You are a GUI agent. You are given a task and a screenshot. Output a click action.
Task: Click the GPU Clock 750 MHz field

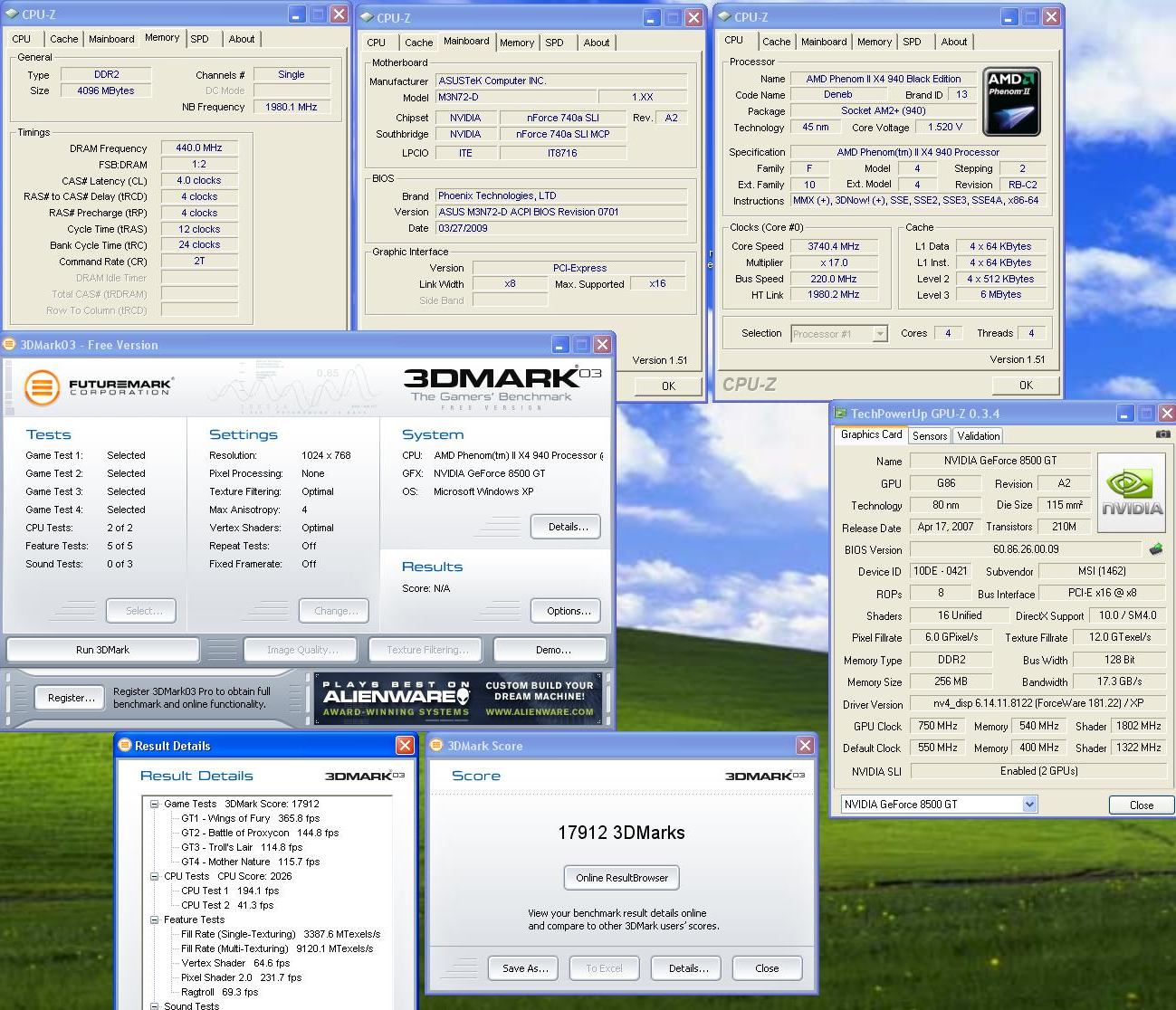[x=938, y=726]
